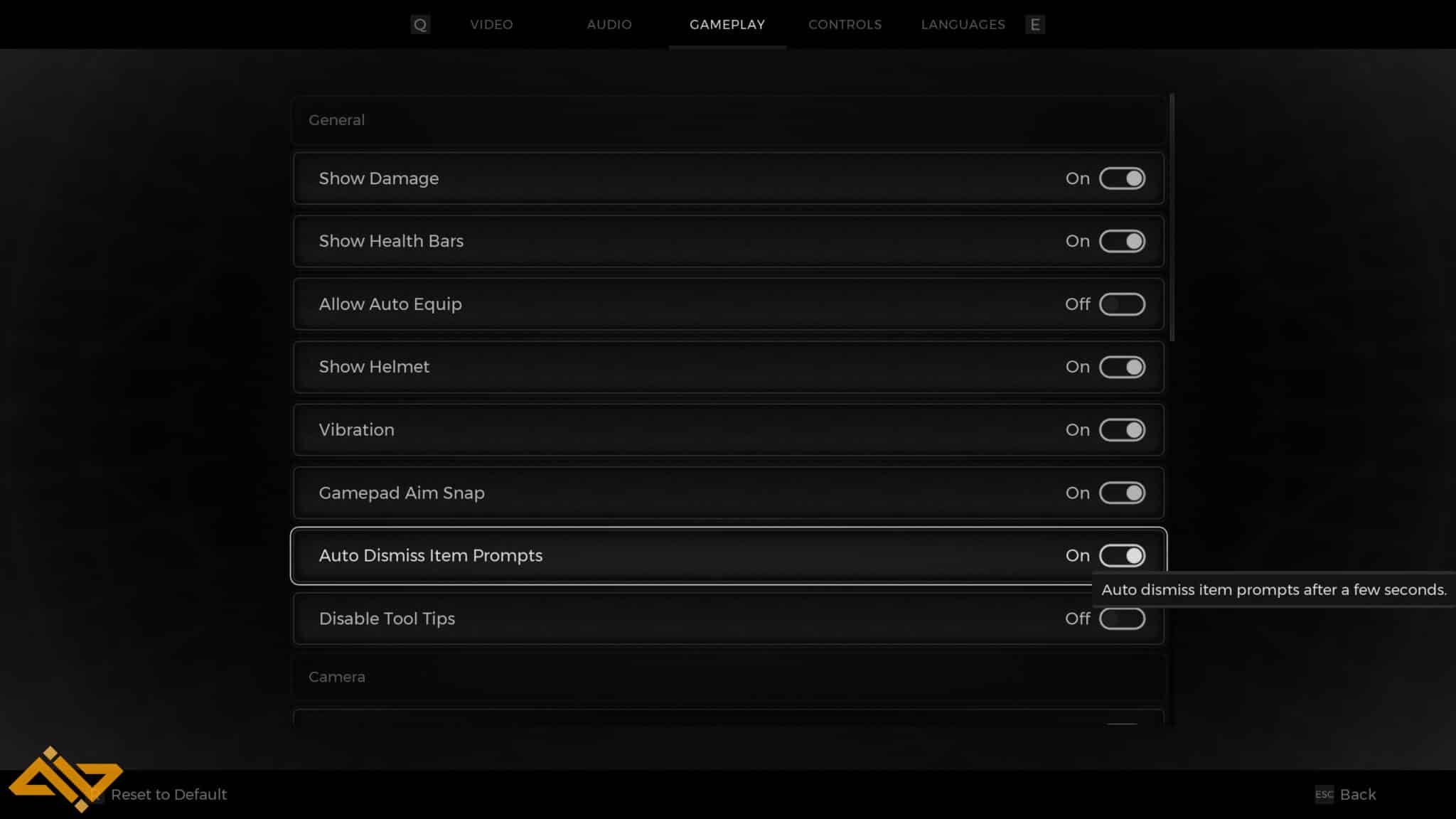Select the Show Damage row label

click(x=379, y=178)
